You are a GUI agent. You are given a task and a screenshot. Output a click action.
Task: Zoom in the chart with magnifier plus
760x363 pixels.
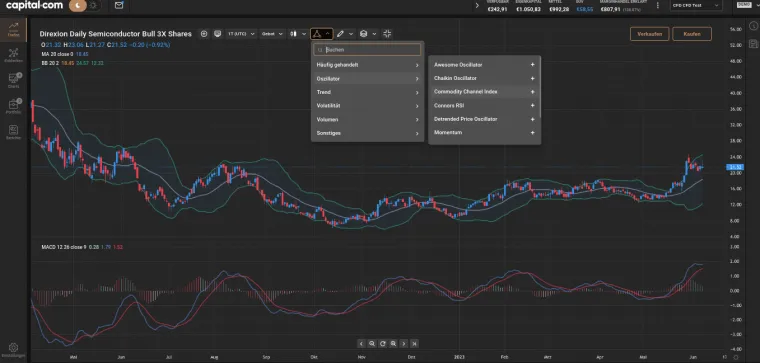(393, 344)
